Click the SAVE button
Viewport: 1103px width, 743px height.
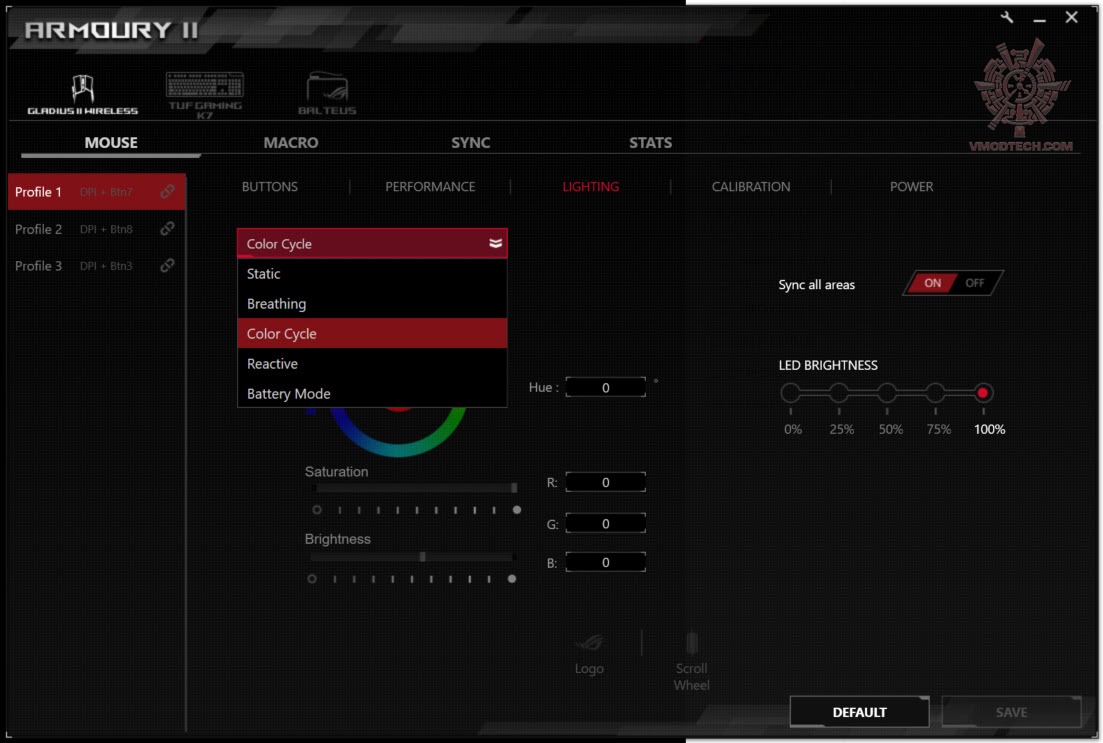(x=1011, y=712)
